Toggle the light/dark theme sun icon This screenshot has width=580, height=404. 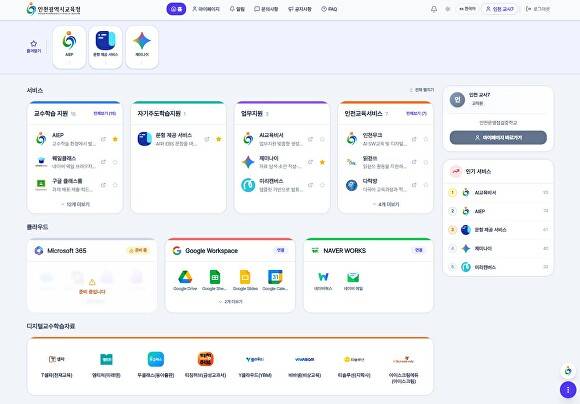[448, 9]
